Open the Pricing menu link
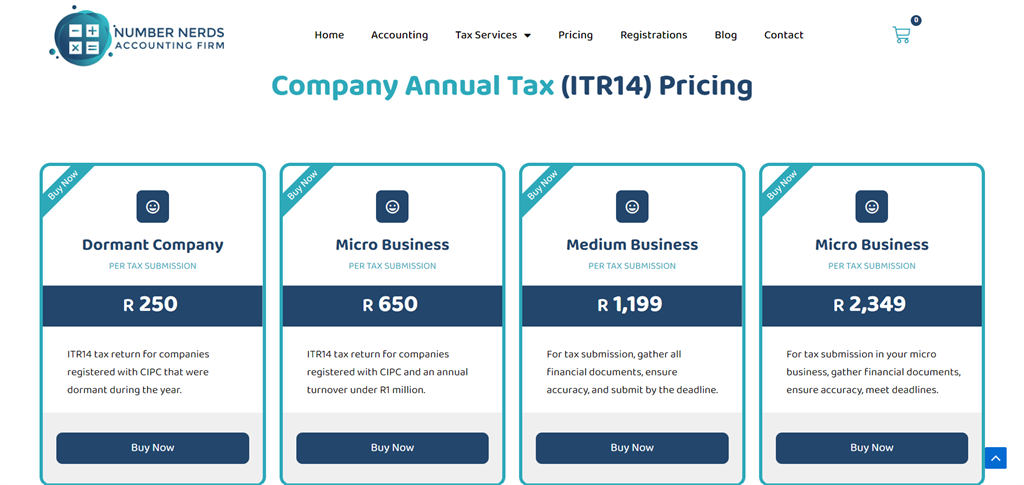This screenshot has width=1024, height=485. pos(575,35)
